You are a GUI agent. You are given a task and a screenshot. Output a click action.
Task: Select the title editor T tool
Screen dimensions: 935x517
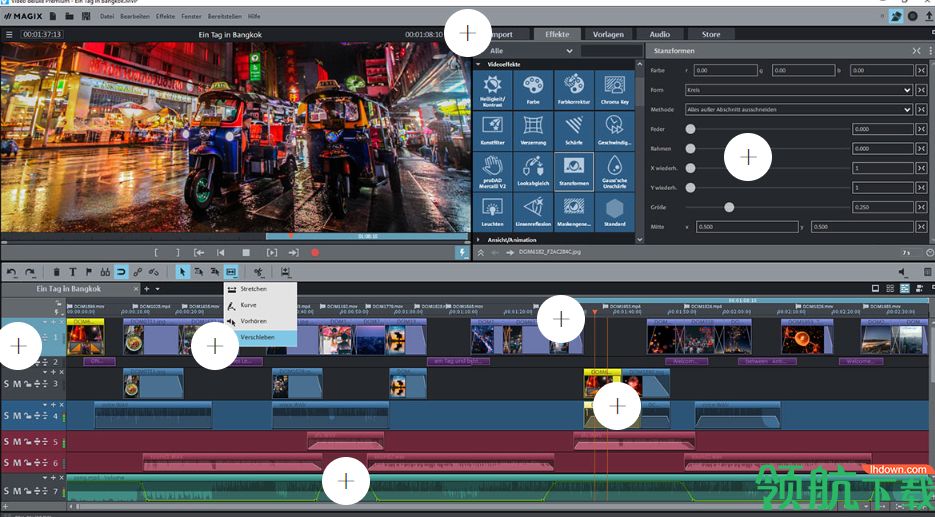(x=73, y=272)
